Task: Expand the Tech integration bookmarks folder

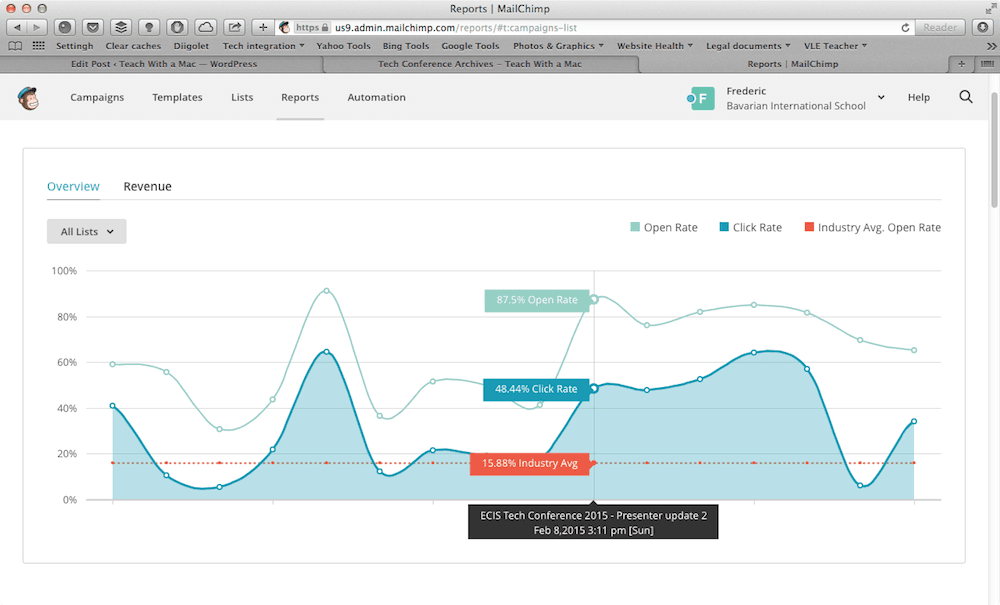Action: (x=264, y=46)
